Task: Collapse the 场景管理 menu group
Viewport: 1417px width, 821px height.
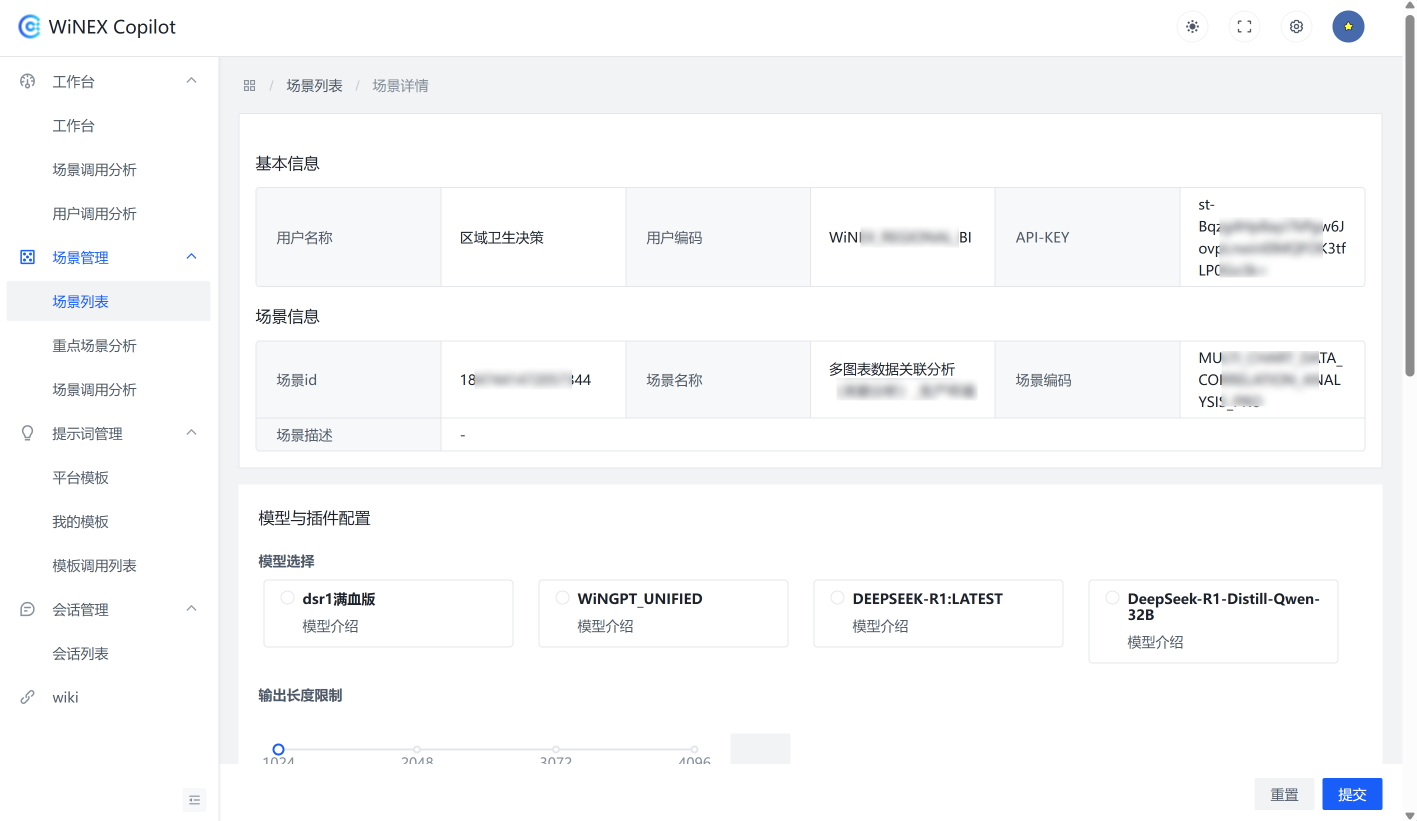Action: pos(191,257)
